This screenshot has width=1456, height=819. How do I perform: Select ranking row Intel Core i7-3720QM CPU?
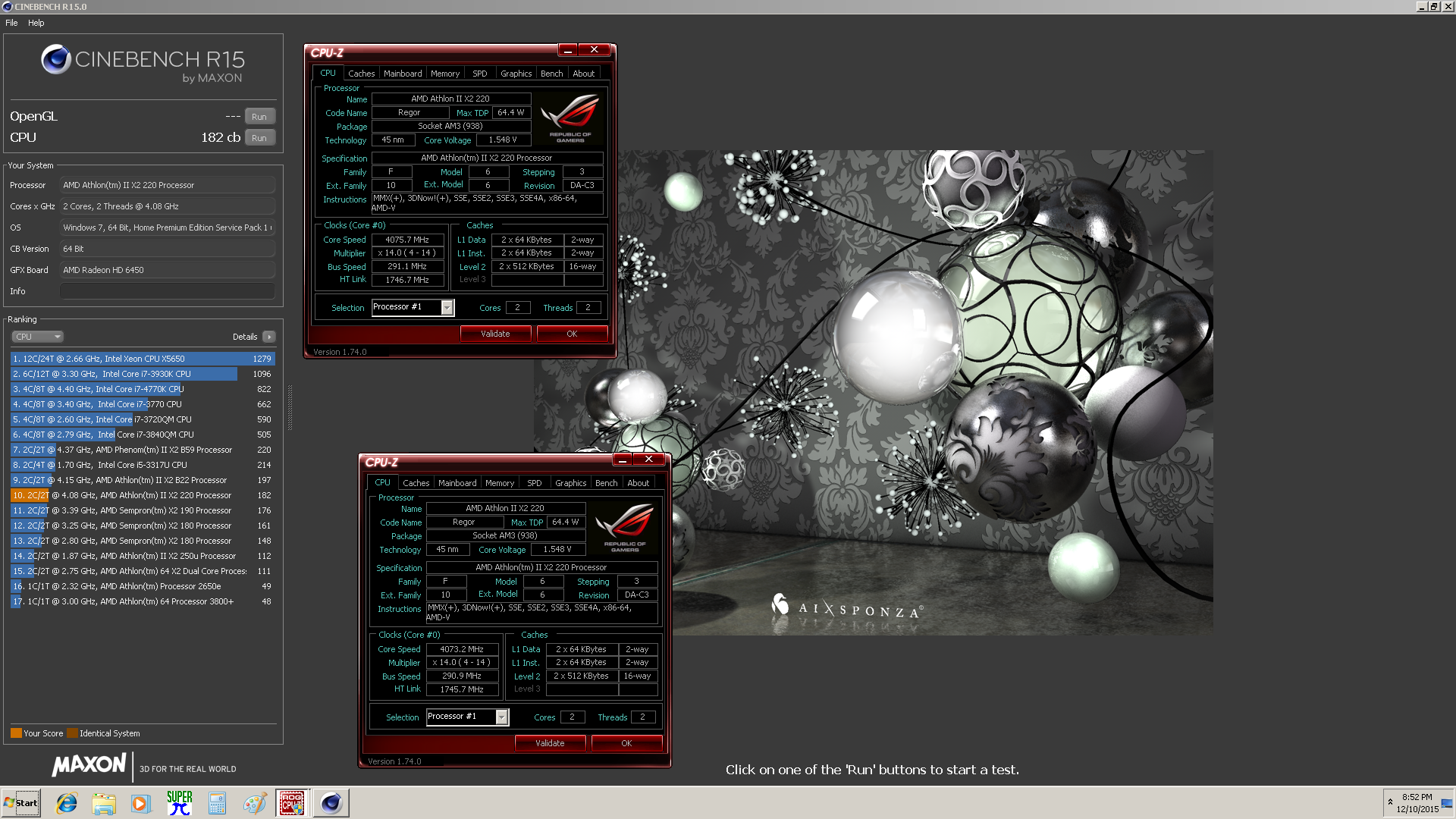(x=143, y=419)
